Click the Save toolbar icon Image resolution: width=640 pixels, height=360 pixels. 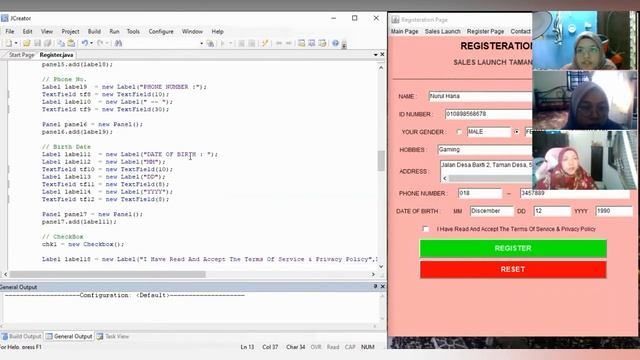(x=37, y=43)
